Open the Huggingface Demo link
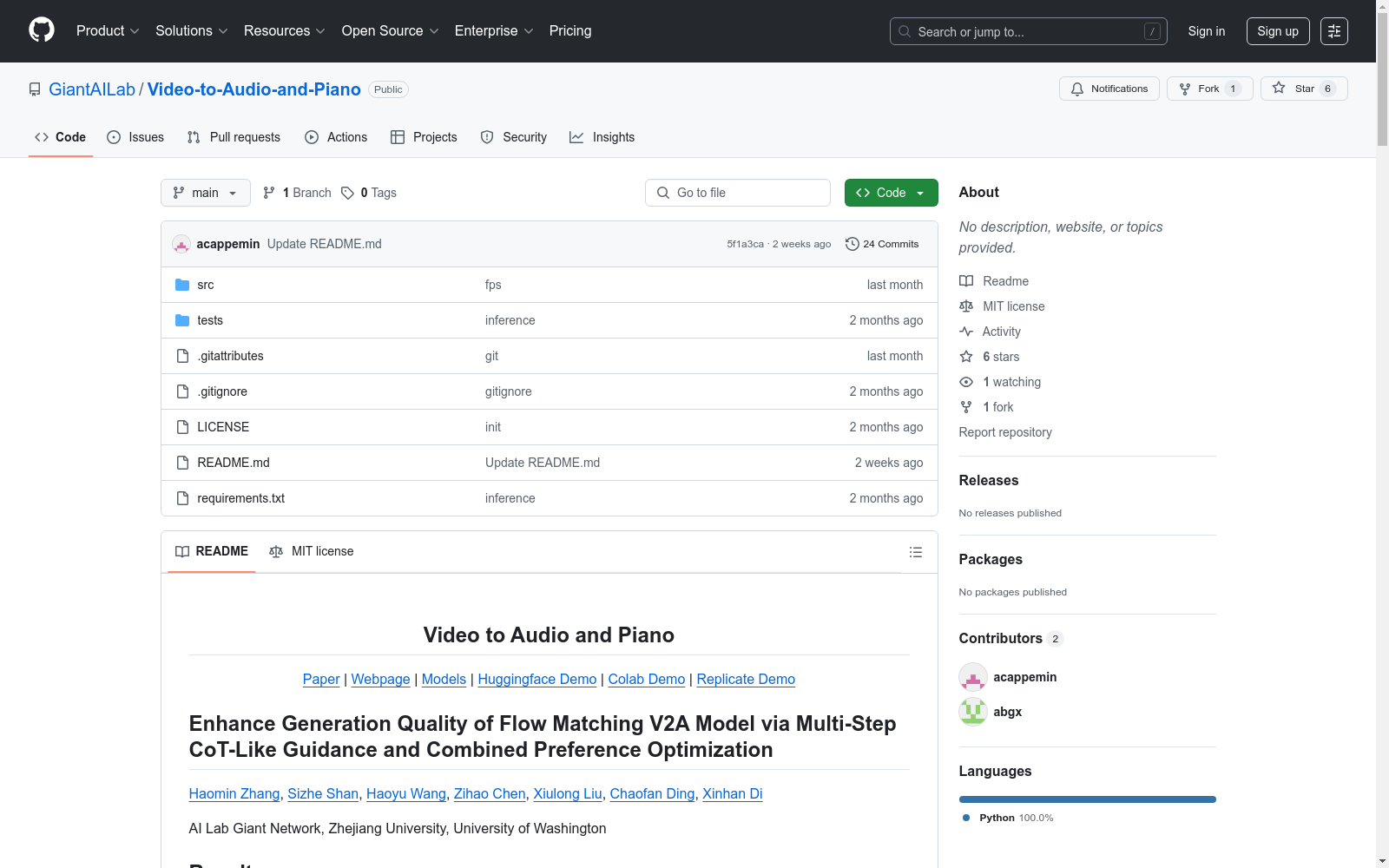This screenshot has width=1389, height=868. (537, 679)
